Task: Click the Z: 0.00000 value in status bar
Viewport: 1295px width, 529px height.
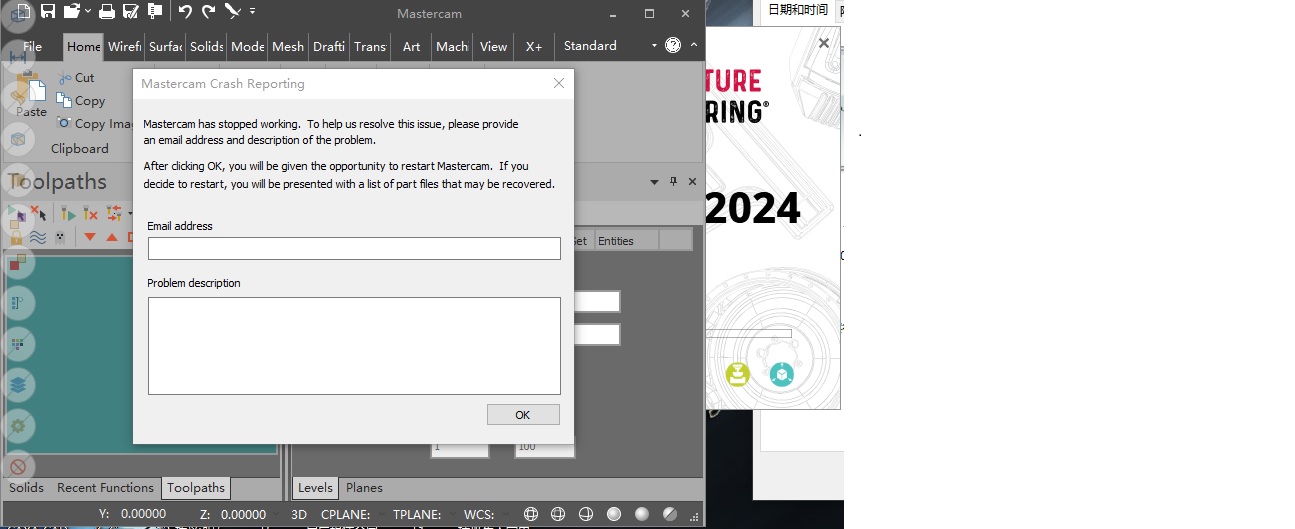Action: pyautogui.click(x=234, y=514)
